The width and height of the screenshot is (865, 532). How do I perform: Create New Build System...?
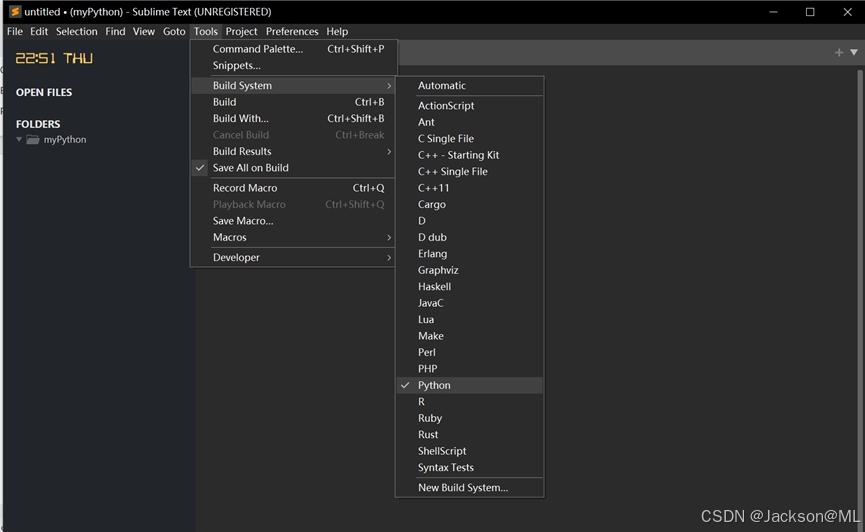tap(469, 488)
